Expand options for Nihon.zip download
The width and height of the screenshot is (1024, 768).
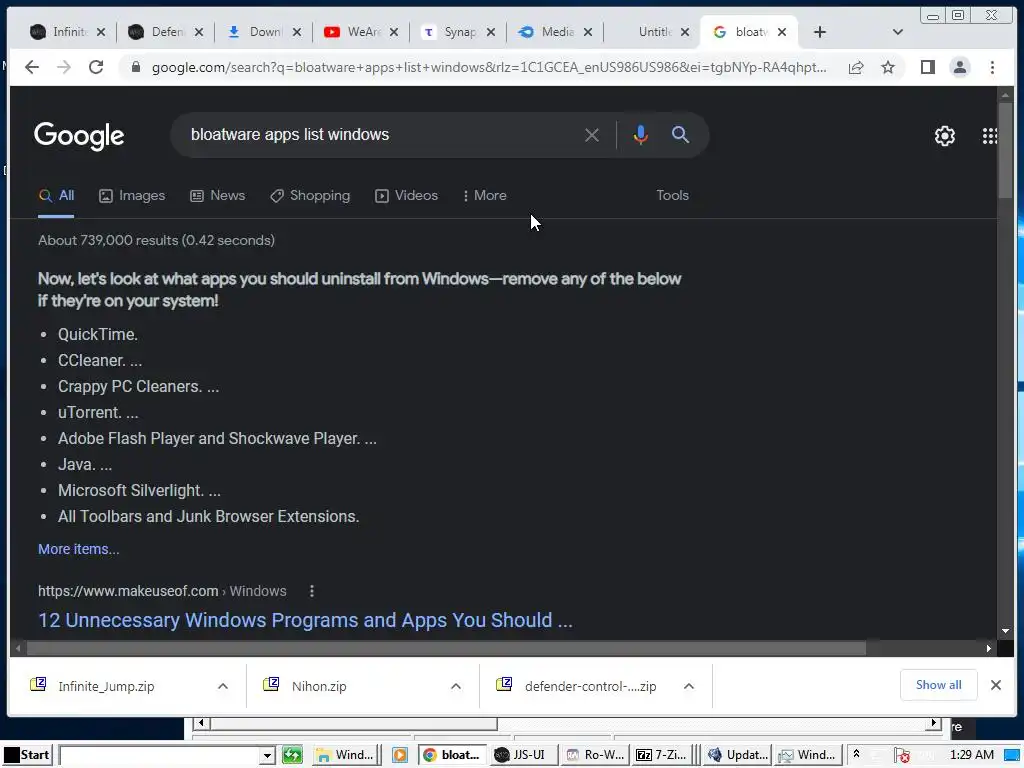(456, 686)
